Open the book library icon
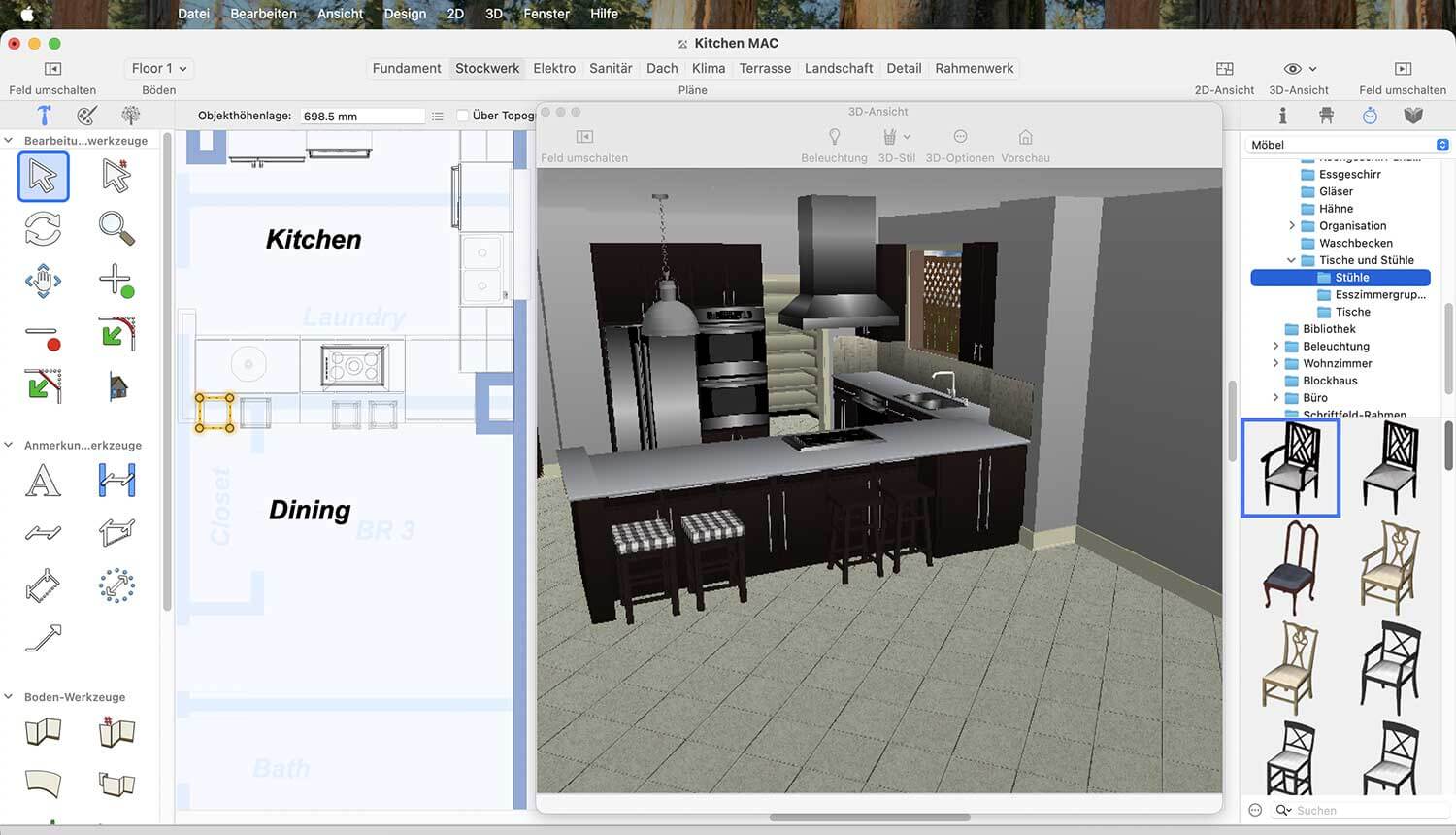Image resolution: width=1456 pixels, height=835 pixels. [1413, 116]
